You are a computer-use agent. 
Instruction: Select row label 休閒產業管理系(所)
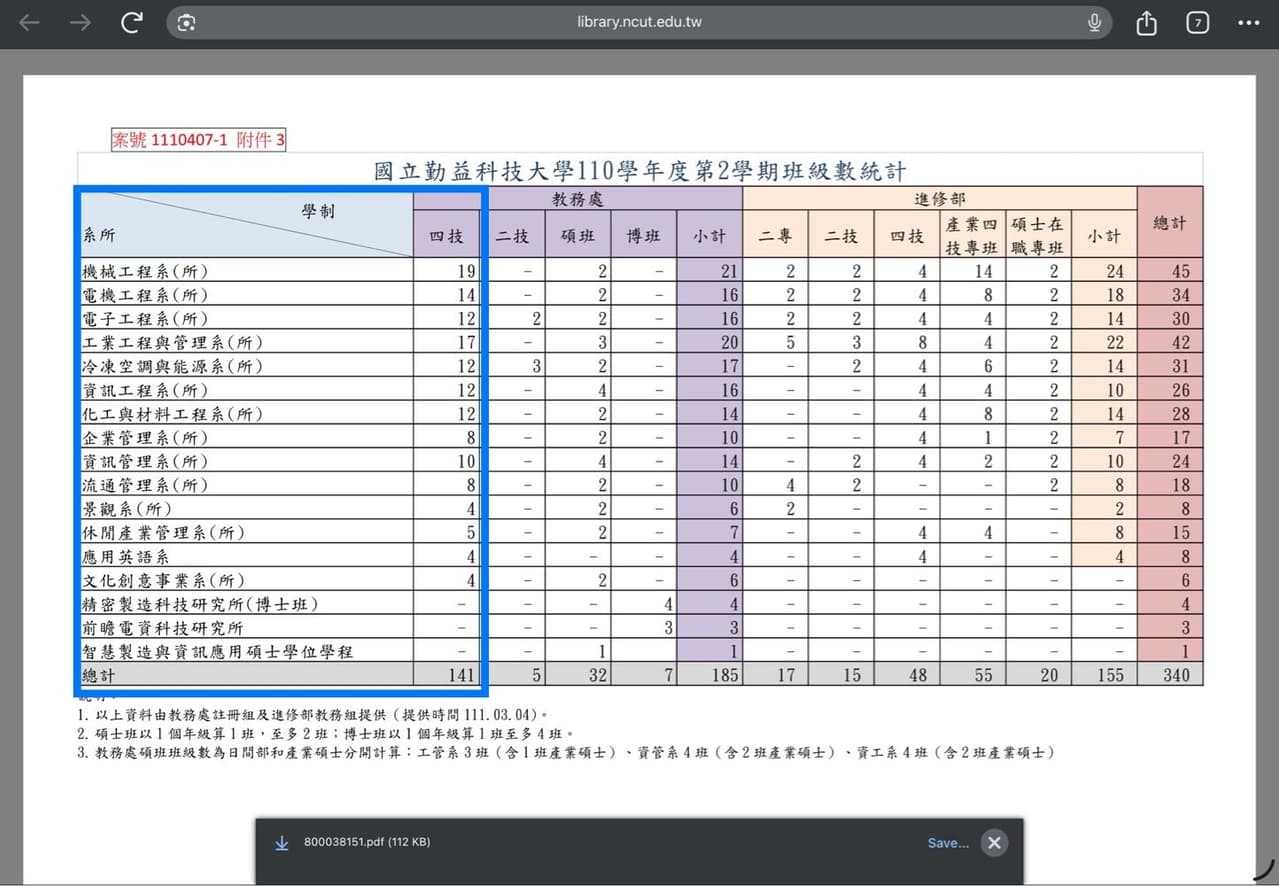(164, 533)
